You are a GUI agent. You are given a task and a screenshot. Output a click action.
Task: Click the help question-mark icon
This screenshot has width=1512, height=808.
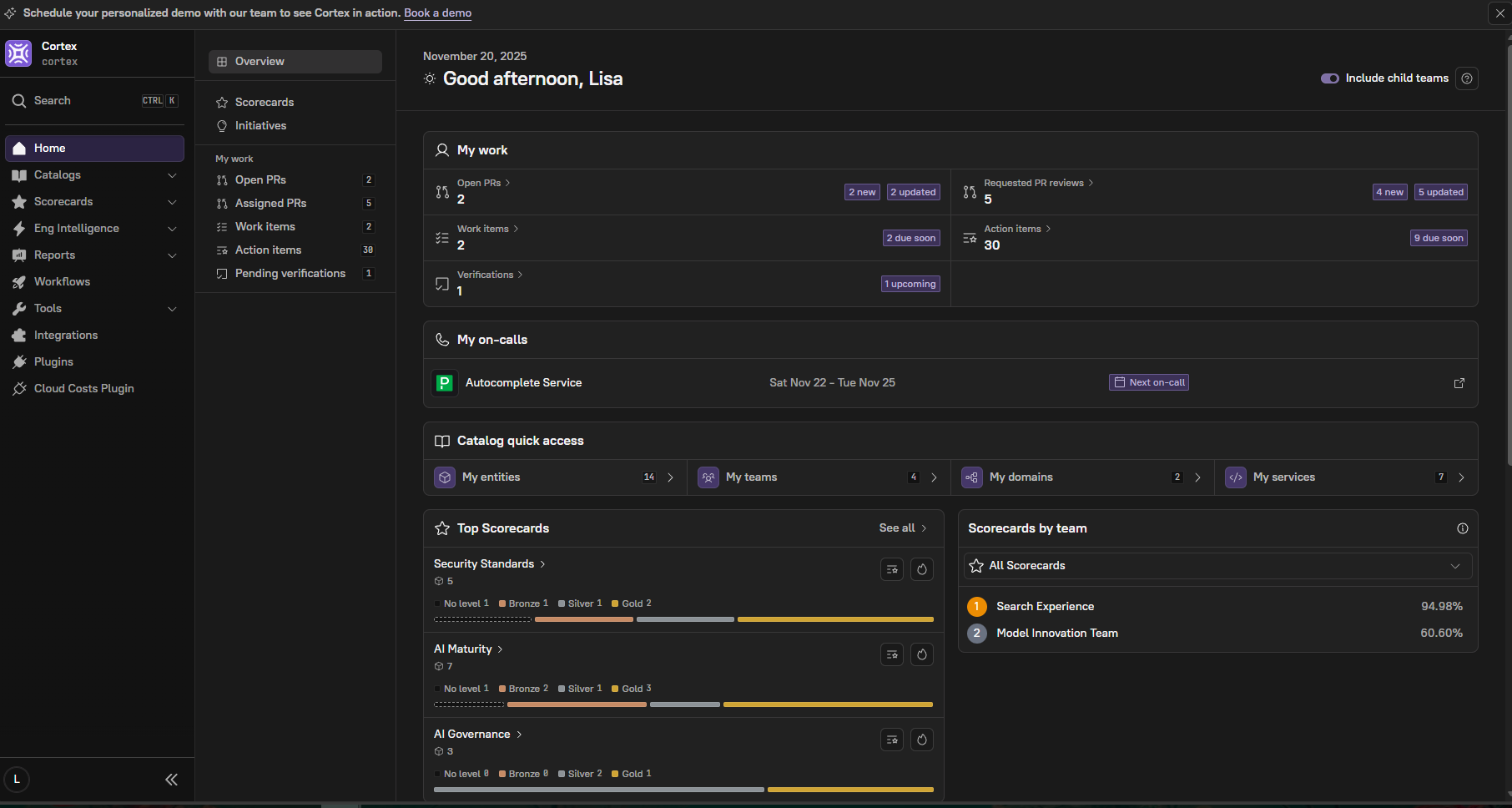click(1467, 78)
